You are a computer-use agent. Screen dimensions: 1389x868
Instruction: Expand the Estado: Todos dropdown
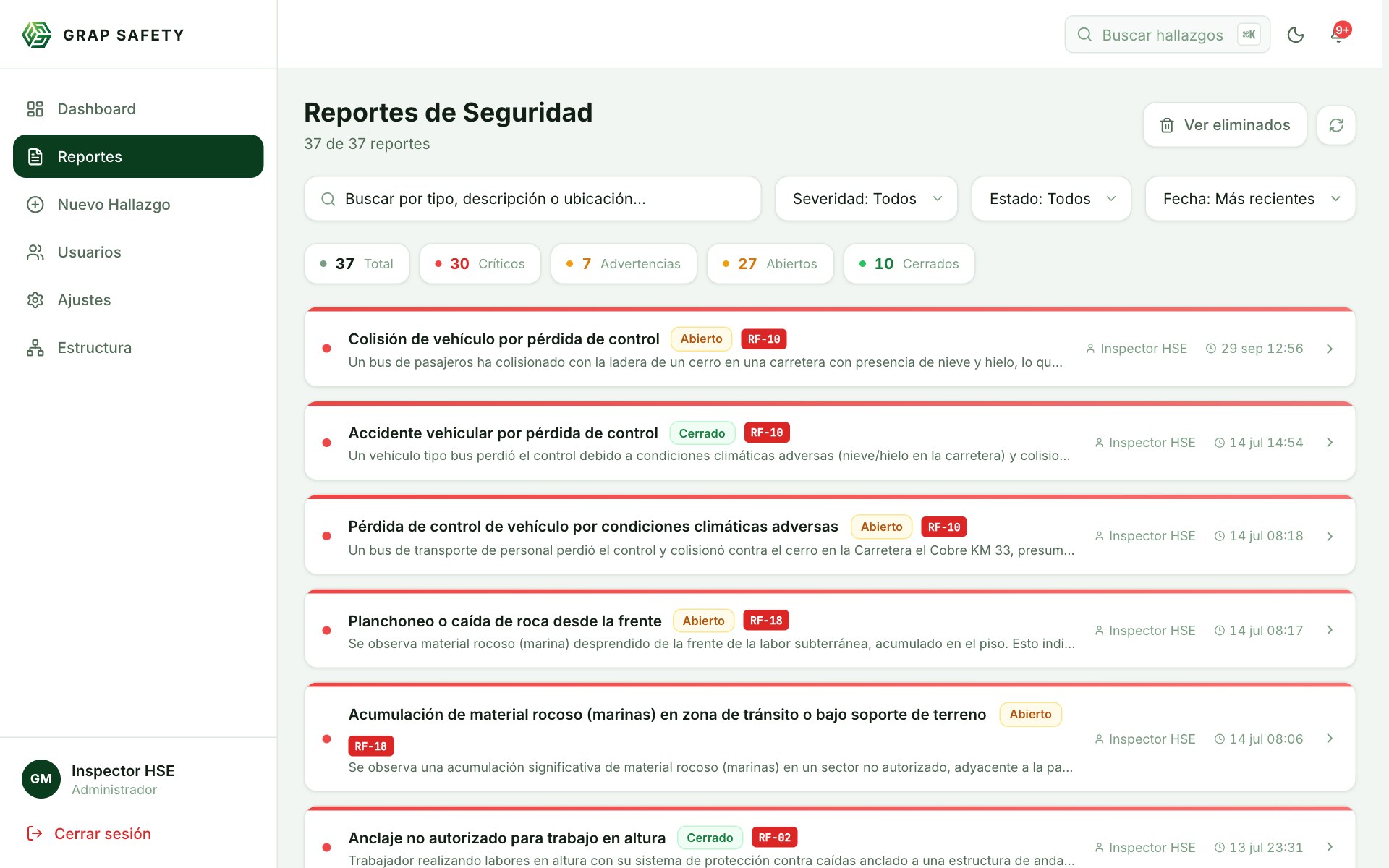tap(1051, 199)
